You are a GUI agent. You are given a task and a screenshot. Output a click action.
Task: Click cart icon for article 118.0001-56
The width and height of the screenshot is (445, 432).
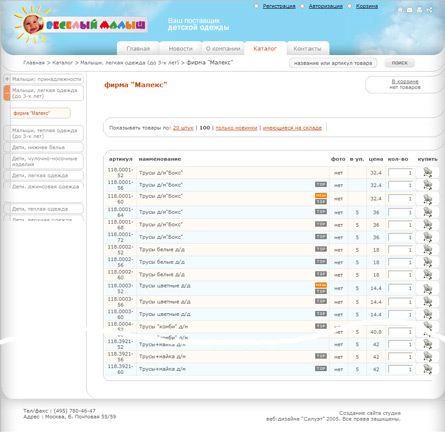427,185
